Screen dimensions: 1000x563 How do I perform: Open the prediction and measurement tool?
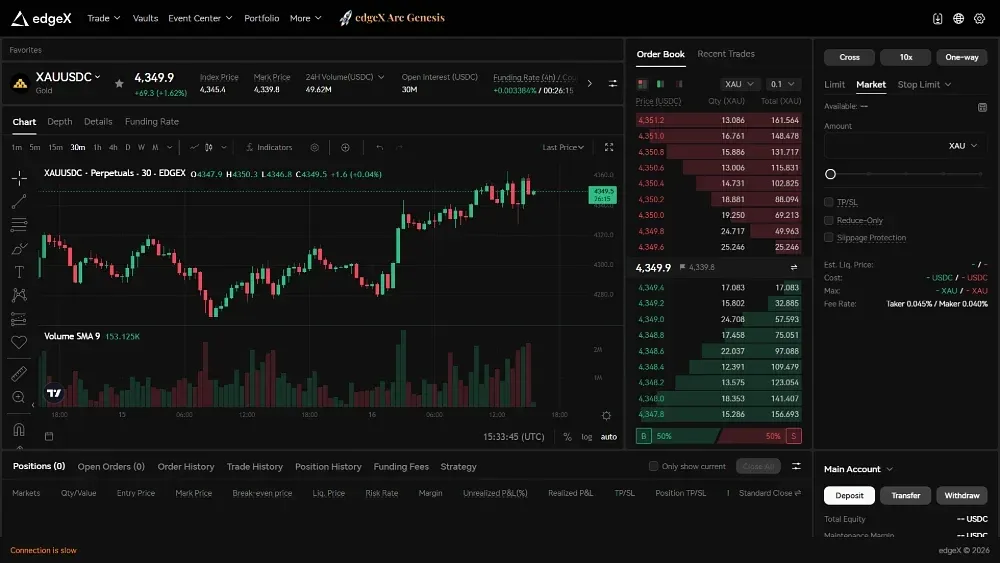tap(19, 319)
